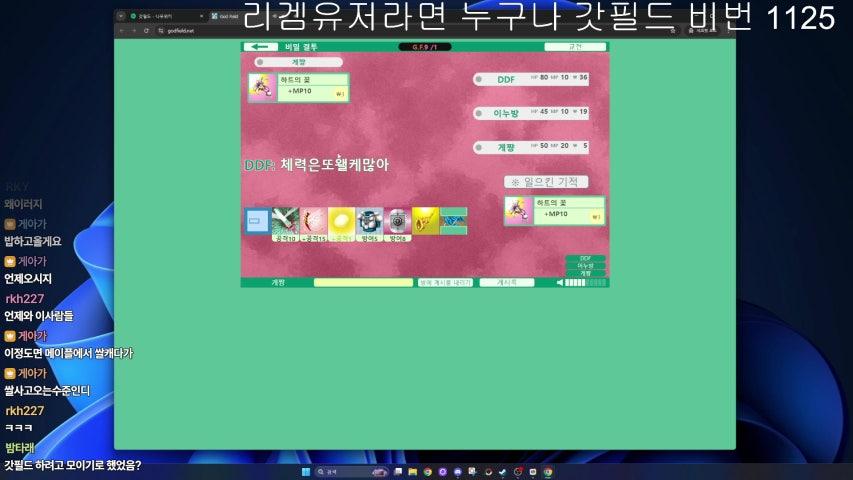Viewport: 853px width, 480px height.
Task: Select player DDF status bar
Action: (x=531, y=79)
